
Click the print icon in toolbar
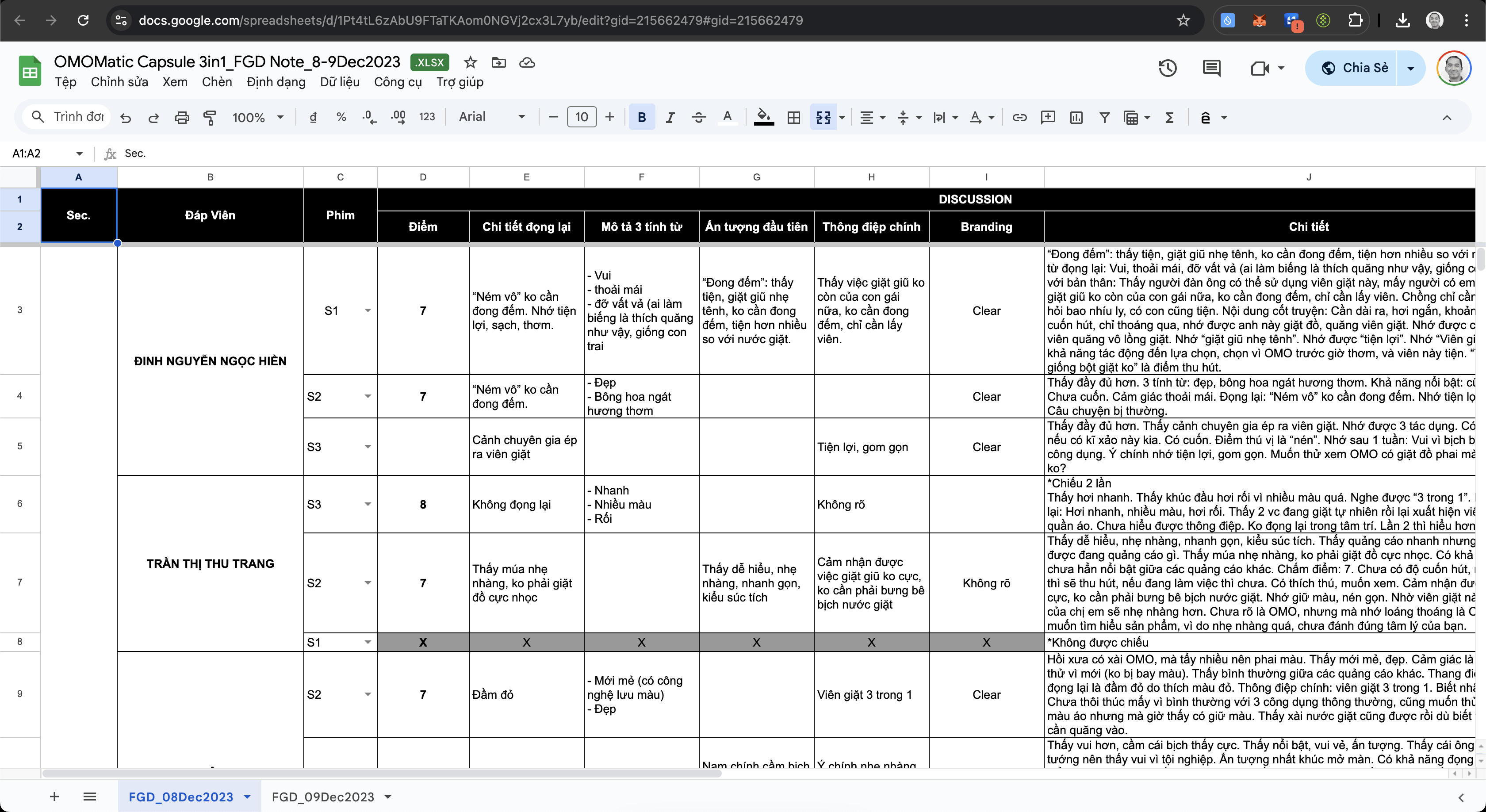(x=182, y=118)
